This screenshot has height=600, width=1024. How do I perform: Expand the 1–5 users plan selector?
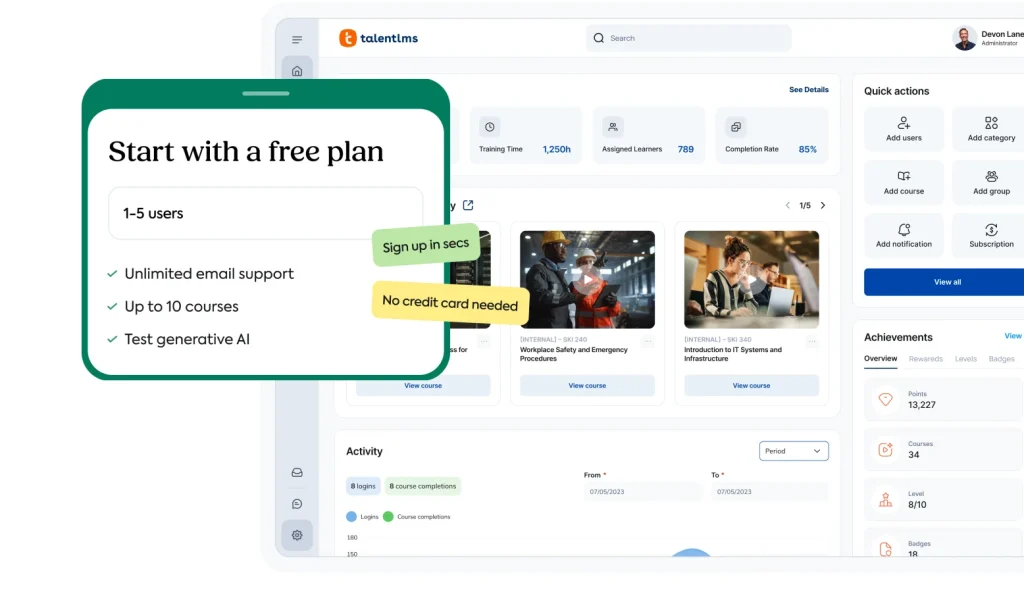point(265,213)
